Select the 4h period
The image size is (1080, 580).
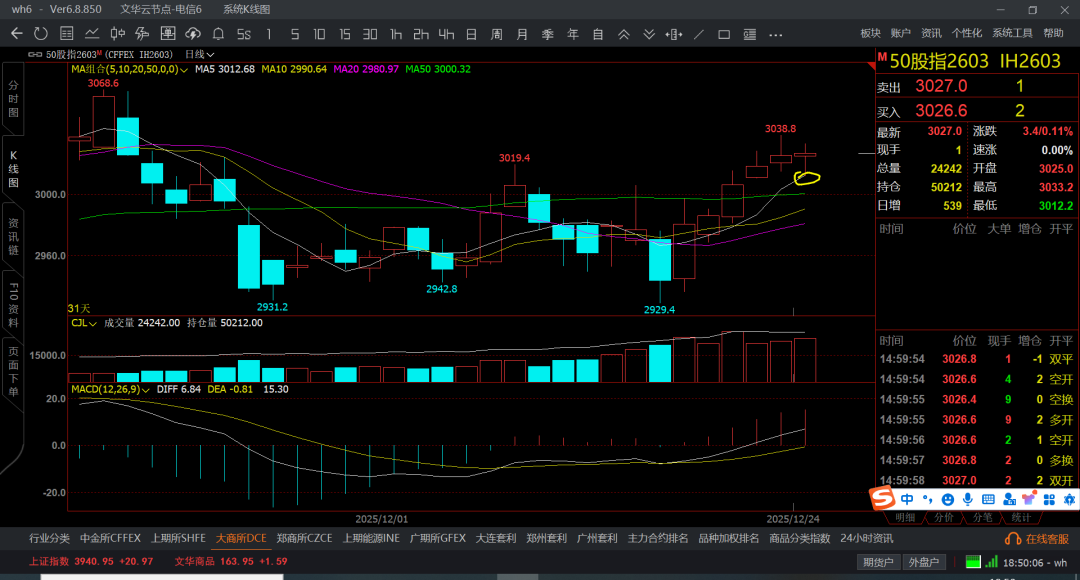point(446,34)
